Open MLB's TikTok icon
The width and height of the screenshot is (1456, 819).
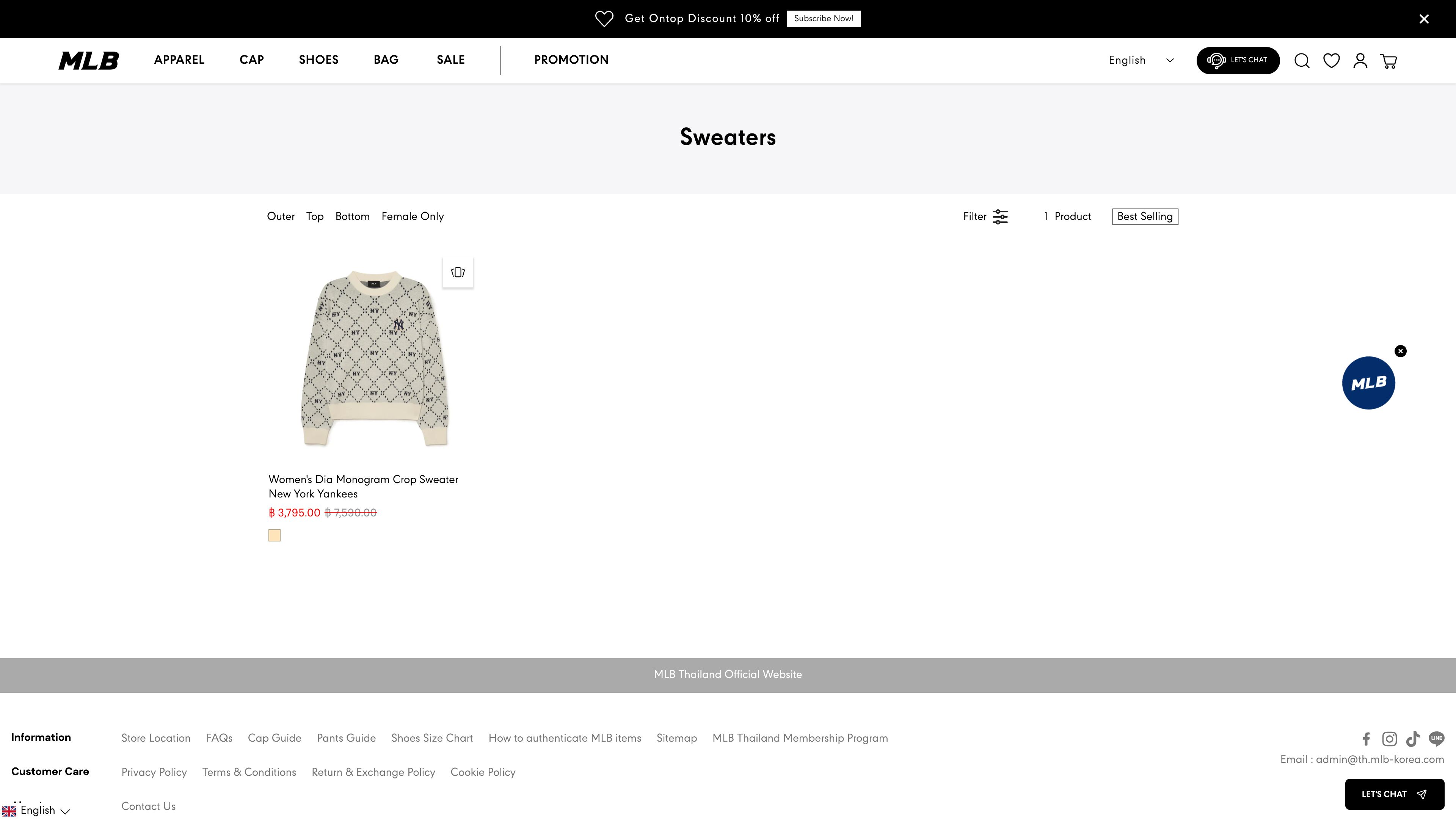[1412, 739]
